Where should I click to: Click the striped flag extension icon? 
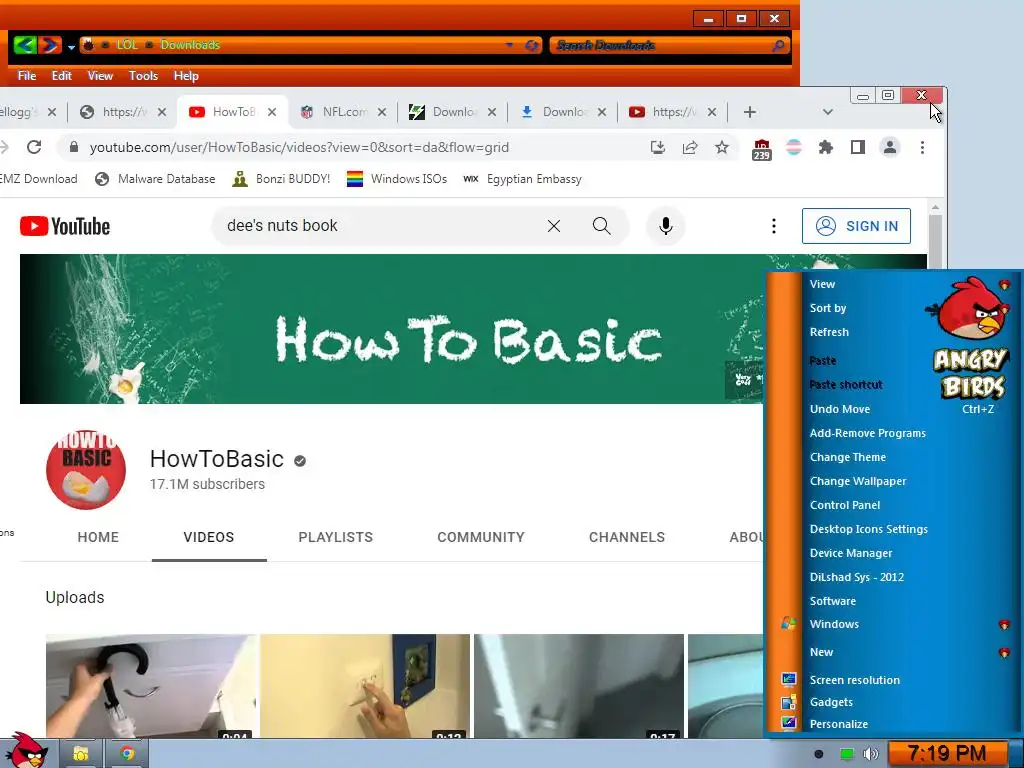[793, 148]
